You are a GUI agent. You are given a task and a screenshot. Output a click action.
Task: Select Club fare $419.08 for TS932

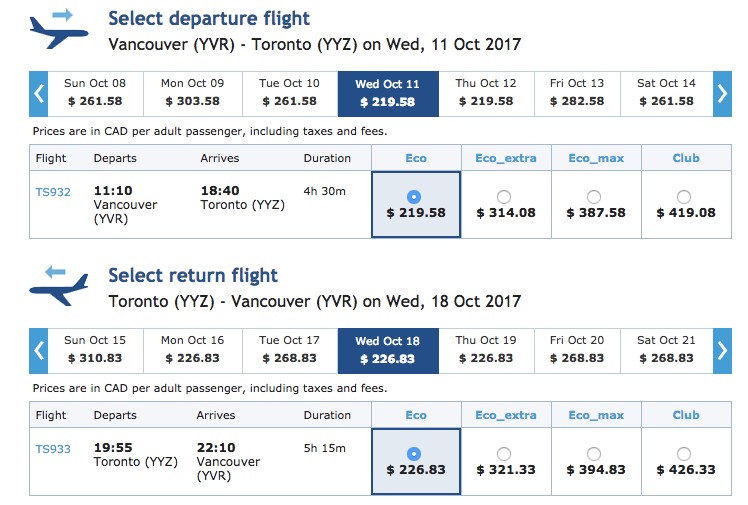click(x=684, y=197)
